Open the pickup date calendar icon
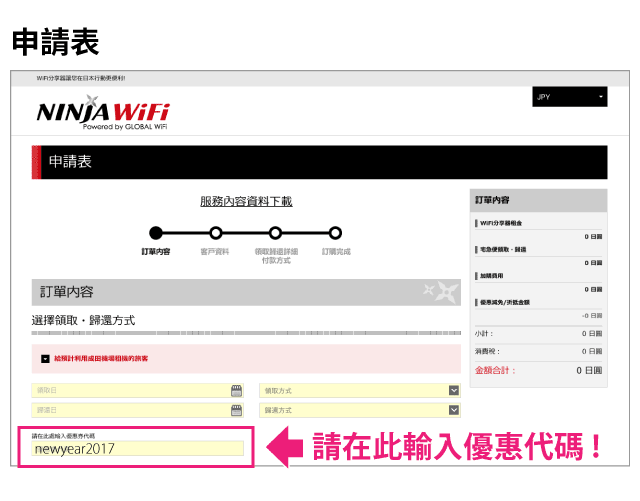Viewport: 640px width, 501px height. pyautogui.click(x=236, y=391)
